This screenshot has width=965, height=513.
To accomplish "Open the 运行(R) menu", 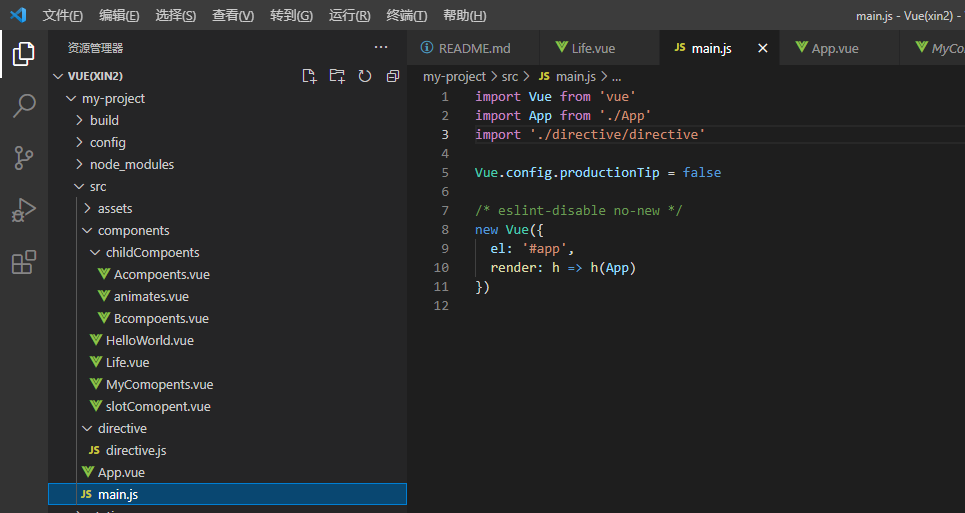I will 350,15.
